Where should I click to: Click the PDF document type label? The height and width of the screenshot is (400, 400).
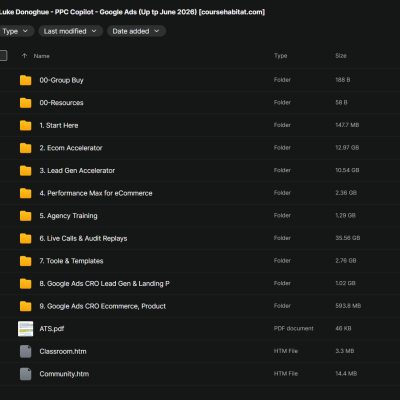[294, 328]
